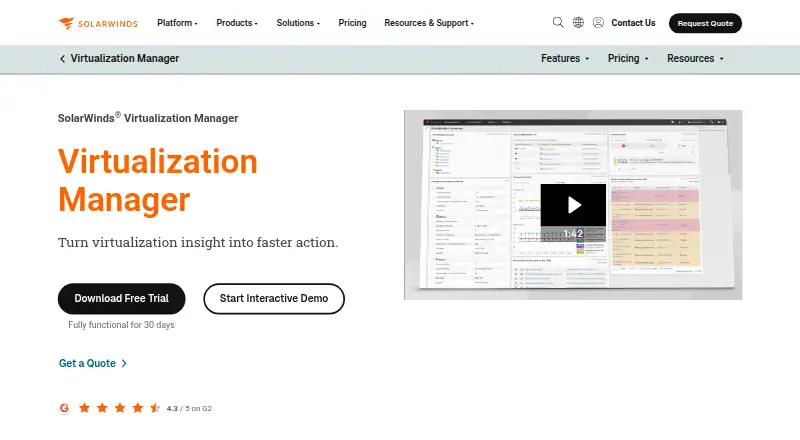Image resolution: width=800 pixels, height=440 pixels.
Task: Open the Get a Quote link
Action: point(92,363)
